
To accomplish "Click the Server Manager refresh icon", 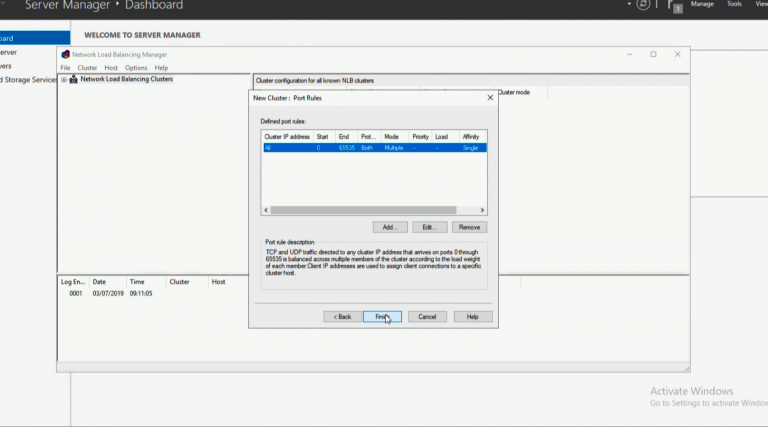I will 643,4.
